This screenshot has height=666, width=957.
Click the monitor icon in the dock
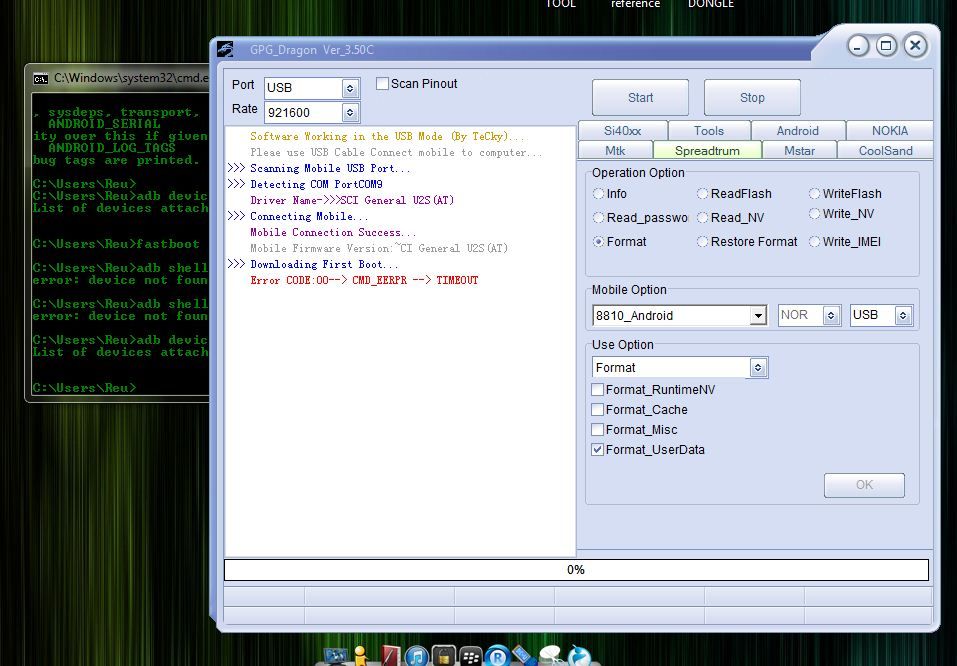[336, 656]
